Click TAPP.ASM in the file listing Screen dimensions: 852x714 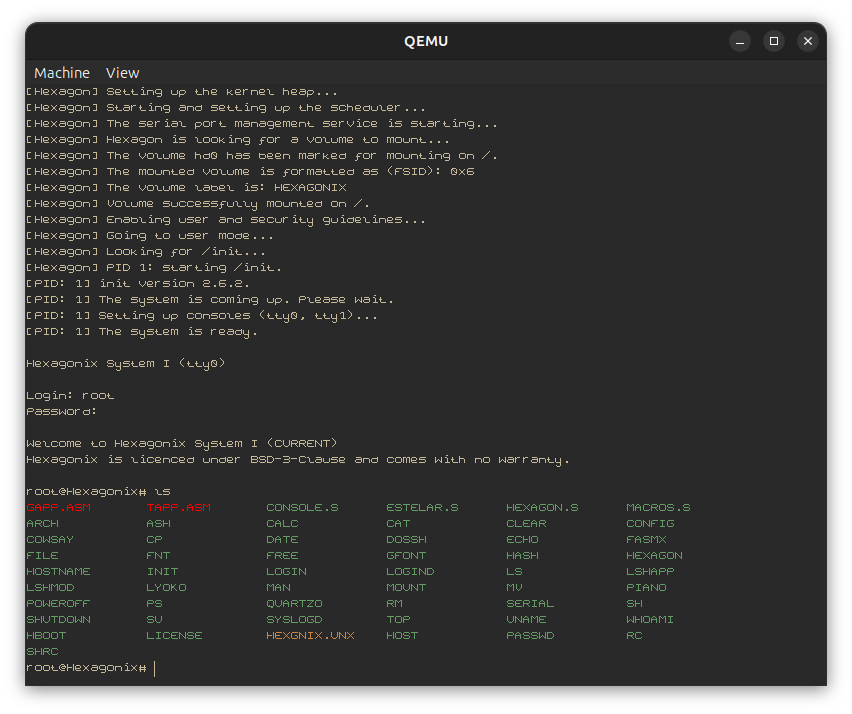pos(179,508)
